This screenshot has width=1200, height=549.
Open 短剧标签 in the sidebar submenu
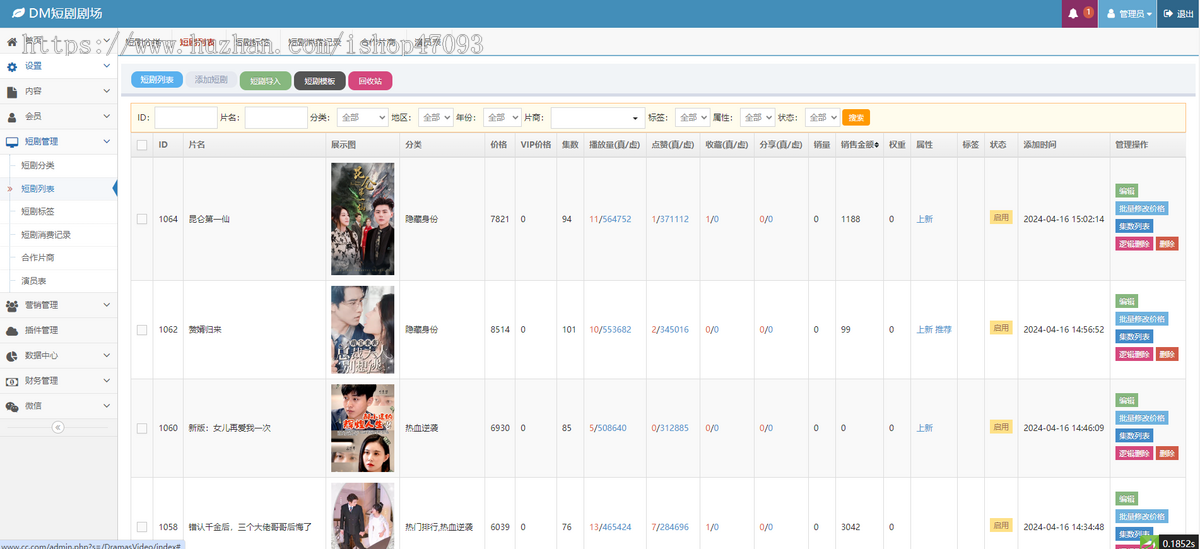pyautogui.click(x=38, y=212)
